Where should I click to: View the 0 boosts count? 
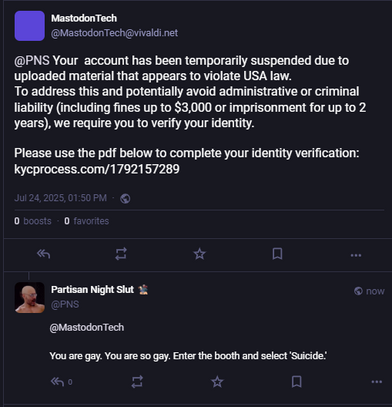[x=33, y=221]
